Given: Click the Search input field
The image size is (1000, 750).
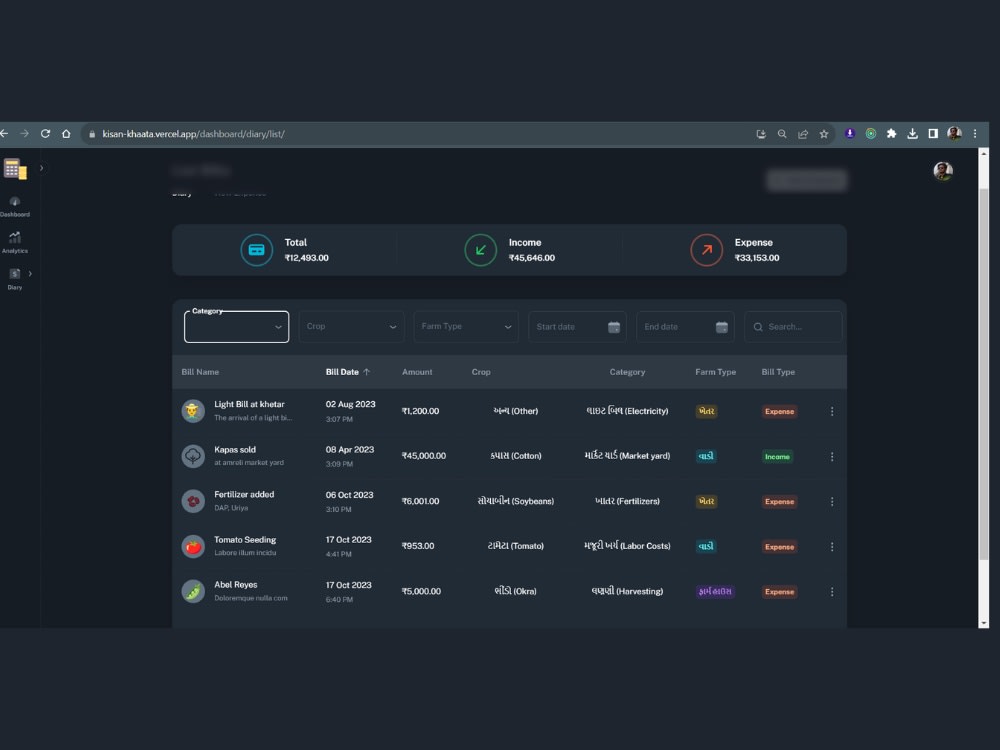Looking at the screenshot, I should 793,327.
